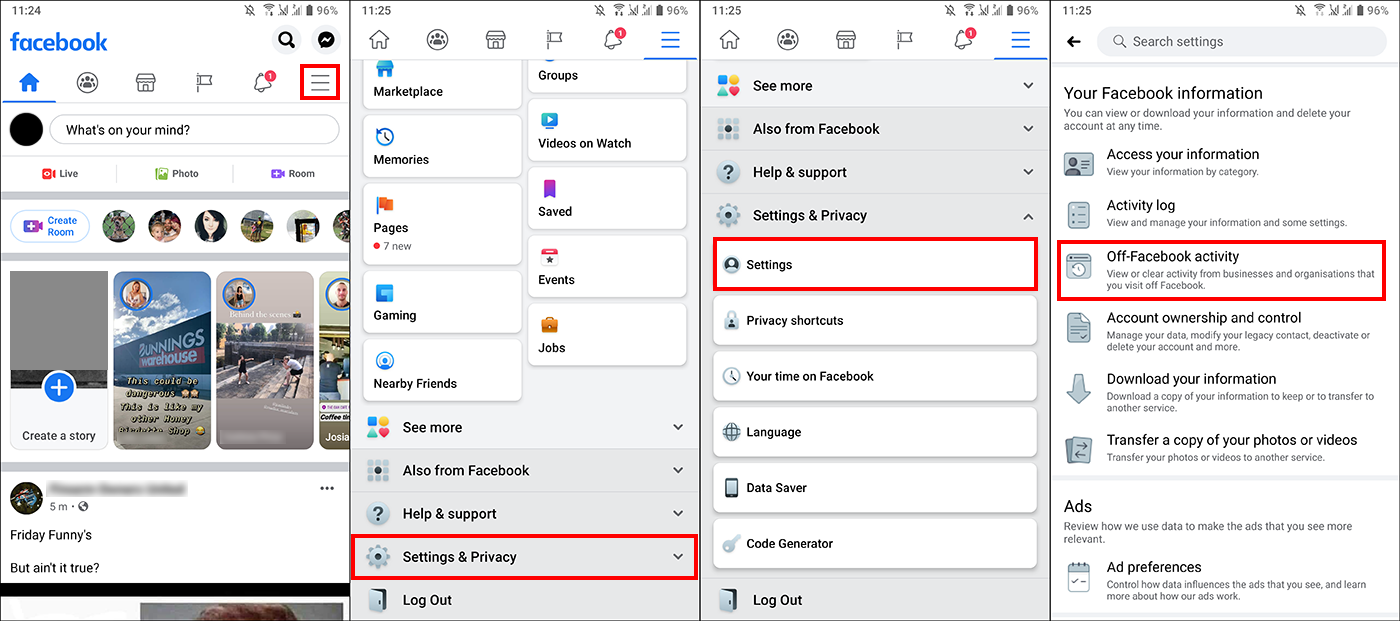Expand Also from Facebook above the Settings item
The width and height of the screenshot is (1400, 621).
875,129
